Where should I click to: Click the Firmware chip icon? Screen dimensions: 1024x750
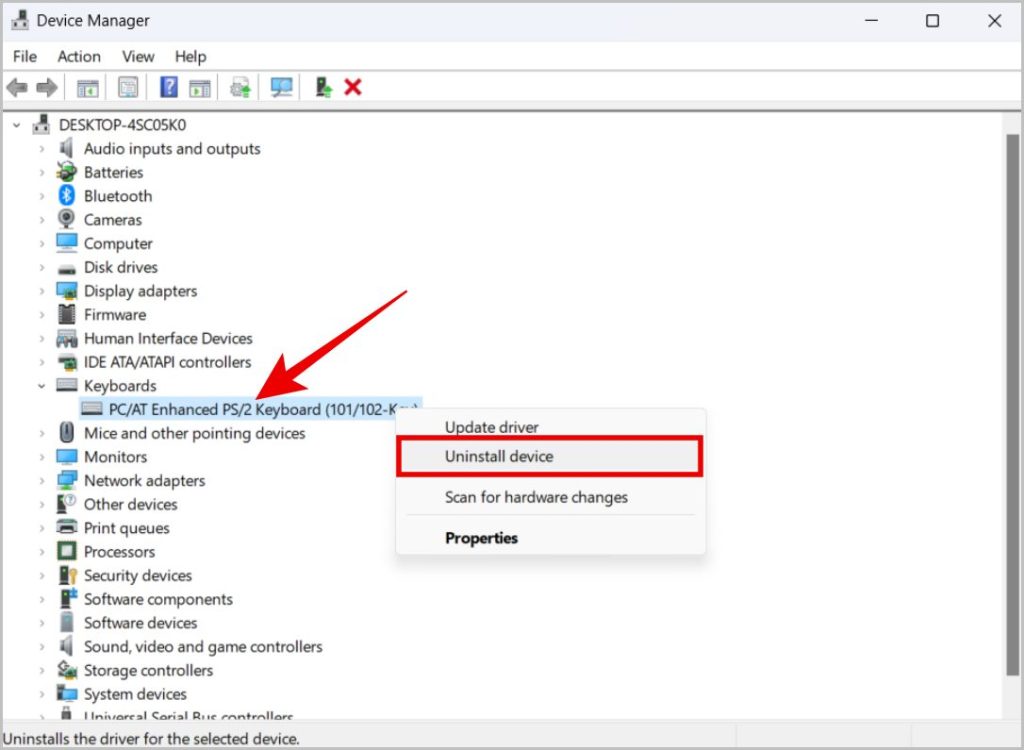67,314
